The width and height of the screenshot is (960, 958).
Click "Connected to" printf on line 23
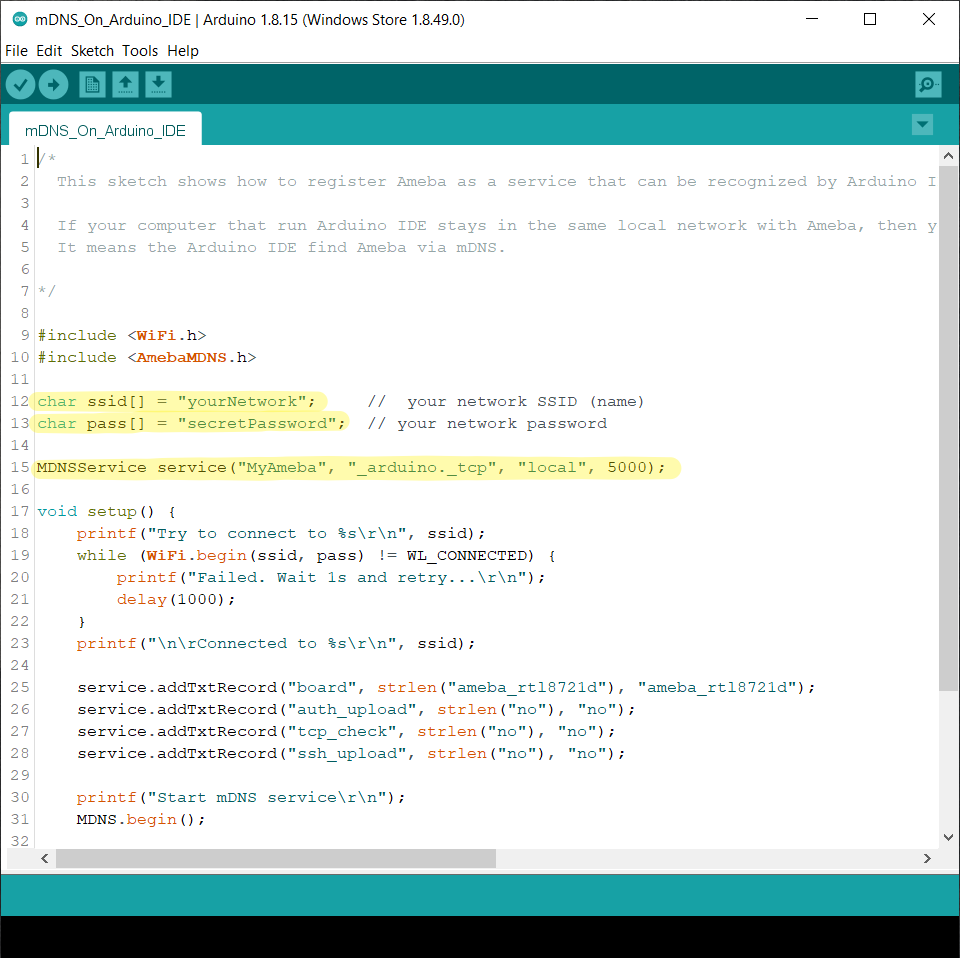click(x=276, y=643)
